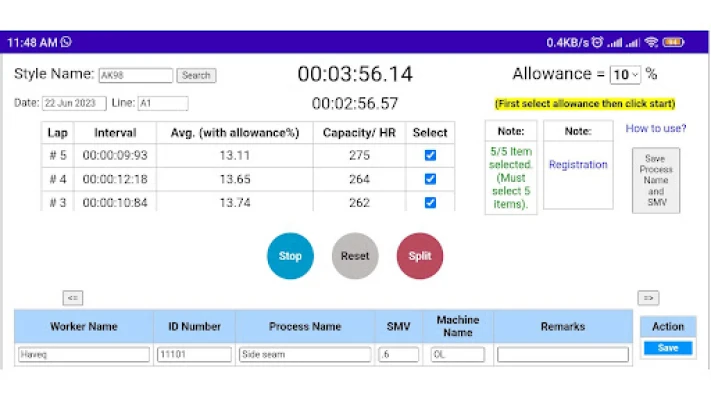Tap the battery icon in status bar
The height and width of the screenshot is (400, 711).
click(673, 42)
